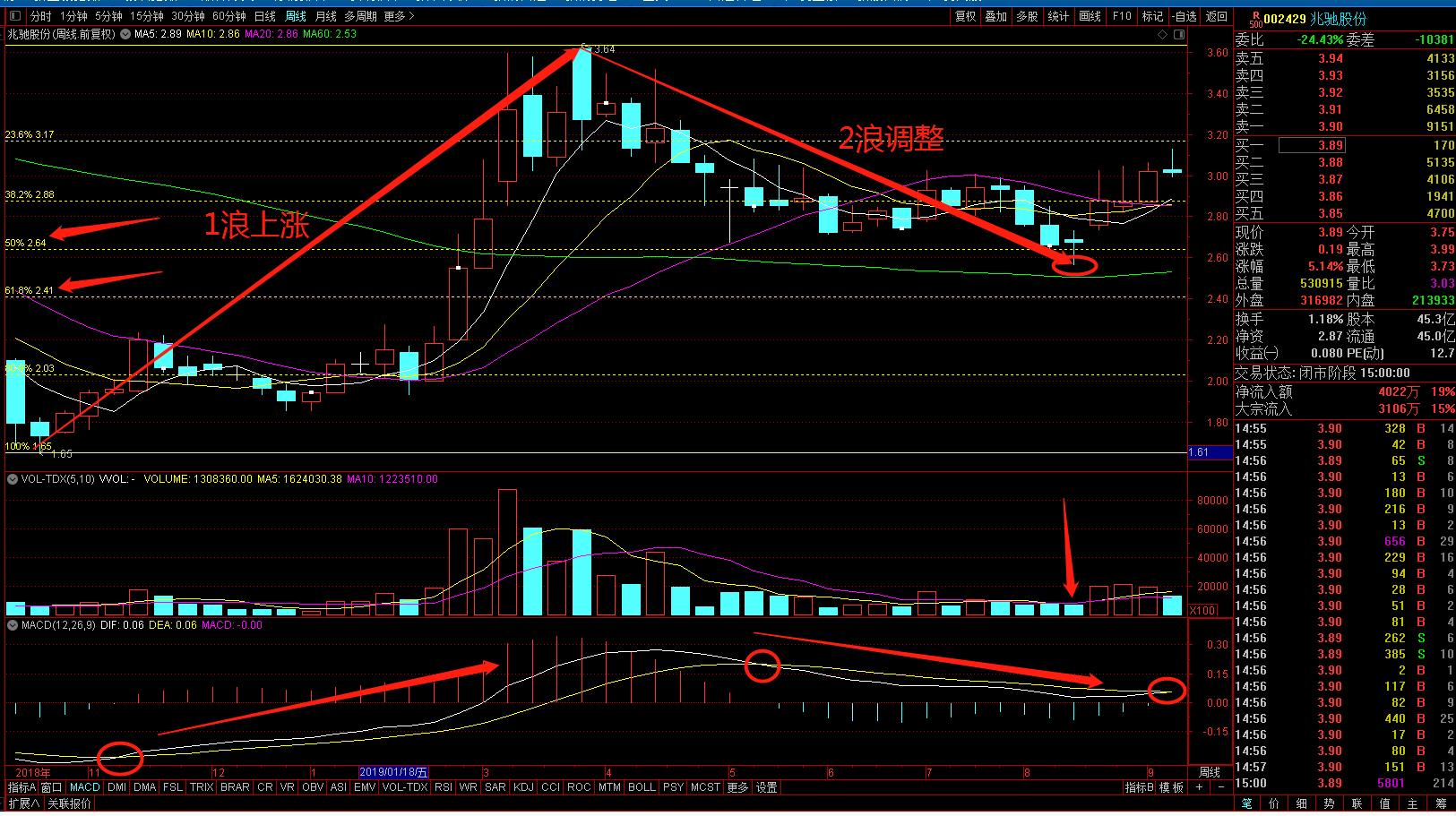Click the diamond icon at chart top right
This screenshot has height=816, width=1456.
pos(1163,34)
